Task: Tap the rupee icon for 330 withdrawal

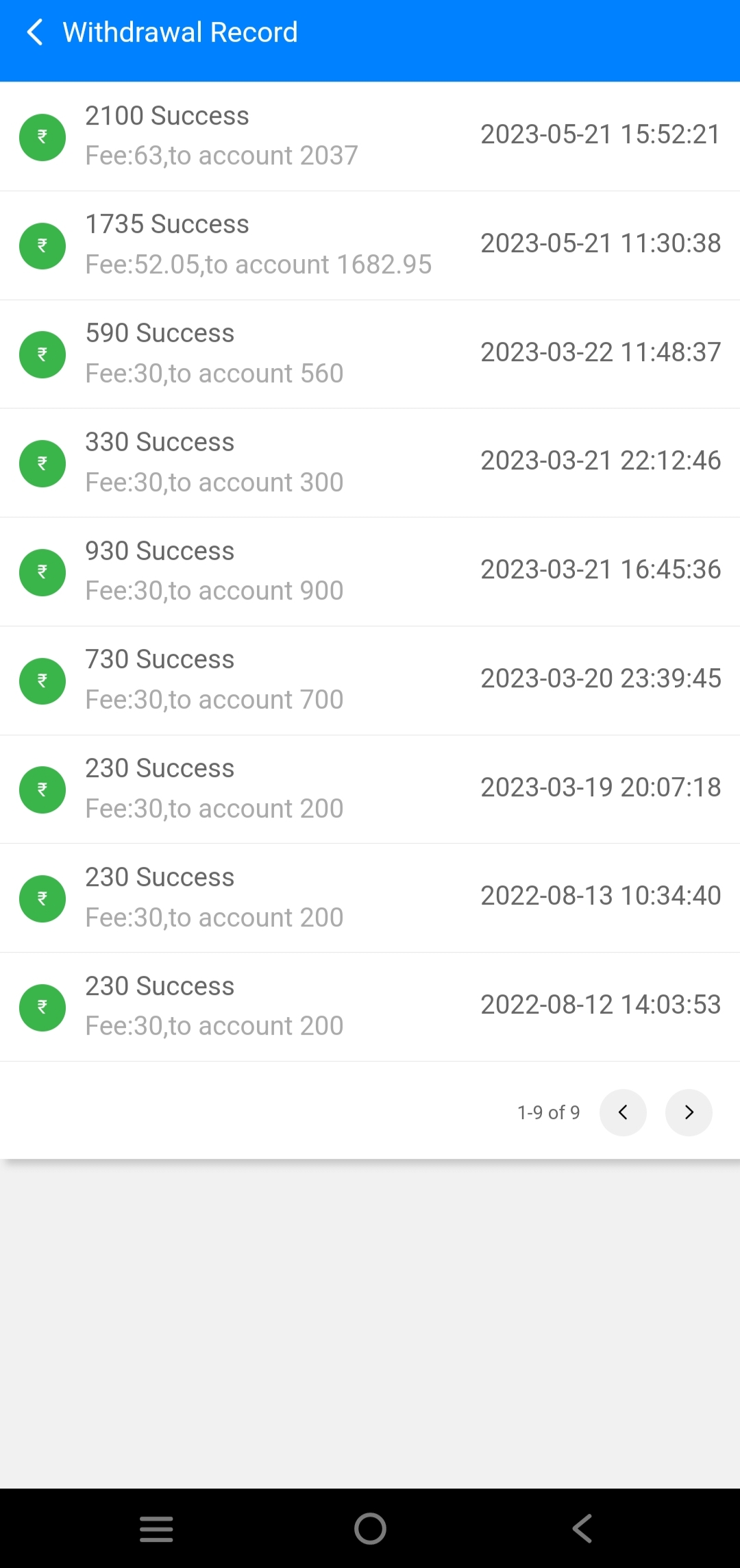Action: click(42, 463)
